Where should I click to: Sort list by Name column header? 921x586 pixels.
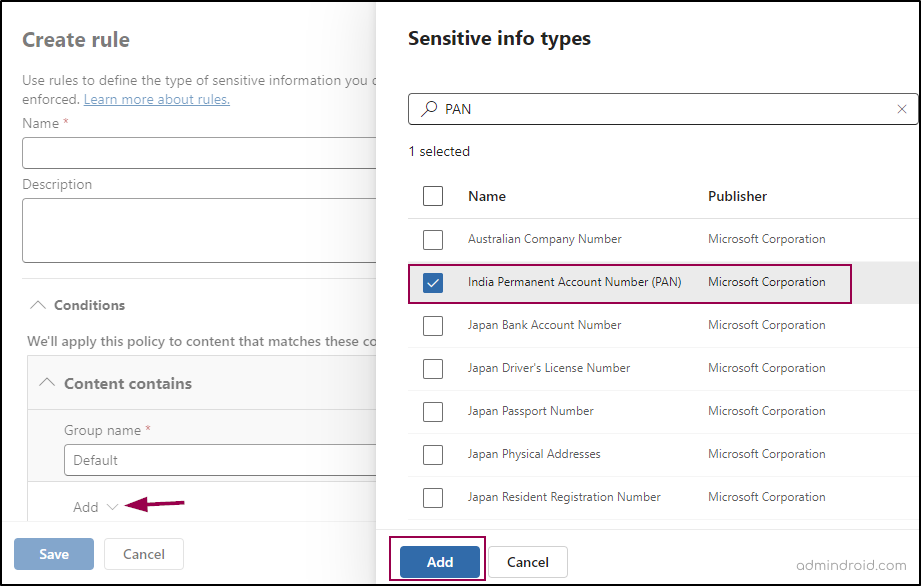pos(487,196)
